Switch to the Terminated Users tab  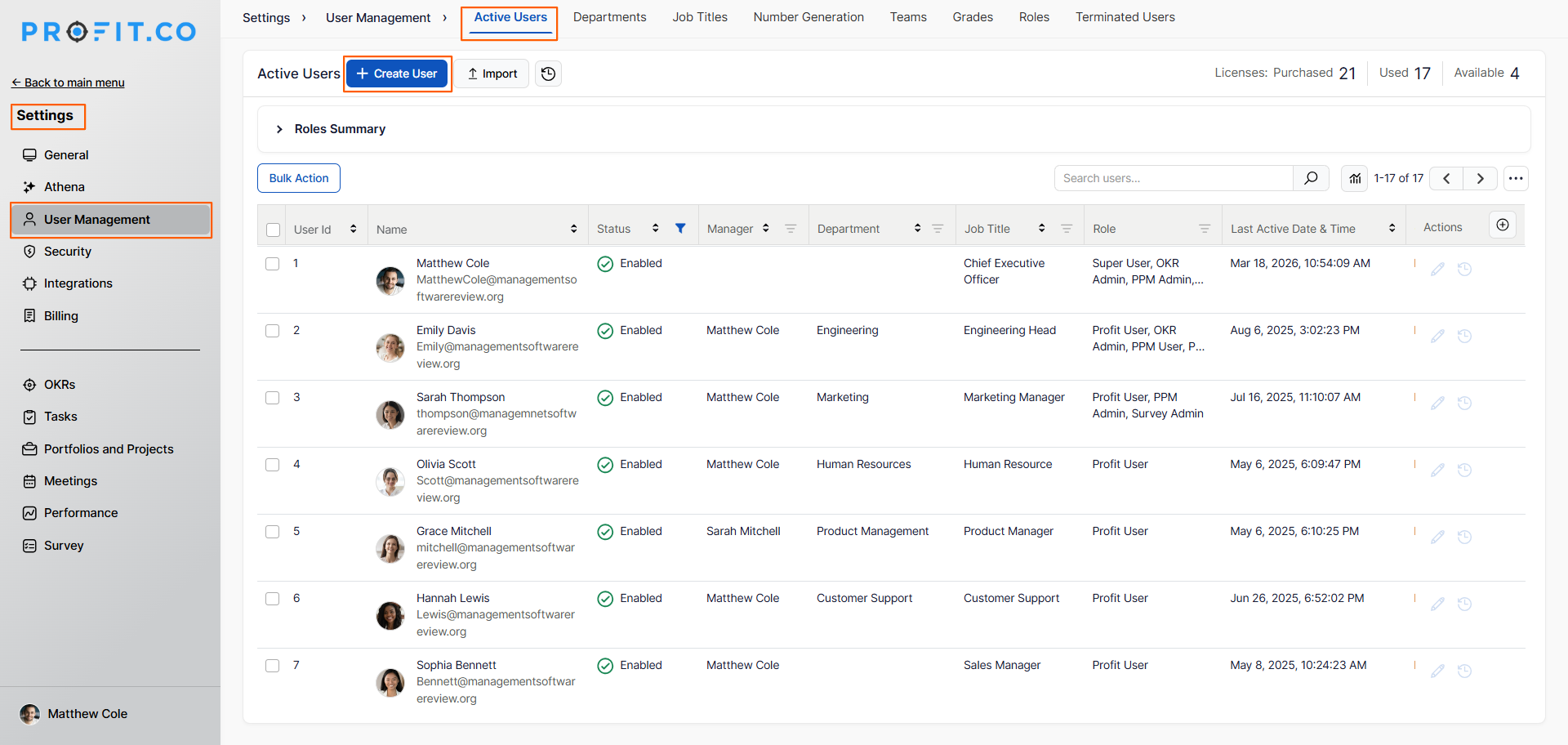point(1125,17)
